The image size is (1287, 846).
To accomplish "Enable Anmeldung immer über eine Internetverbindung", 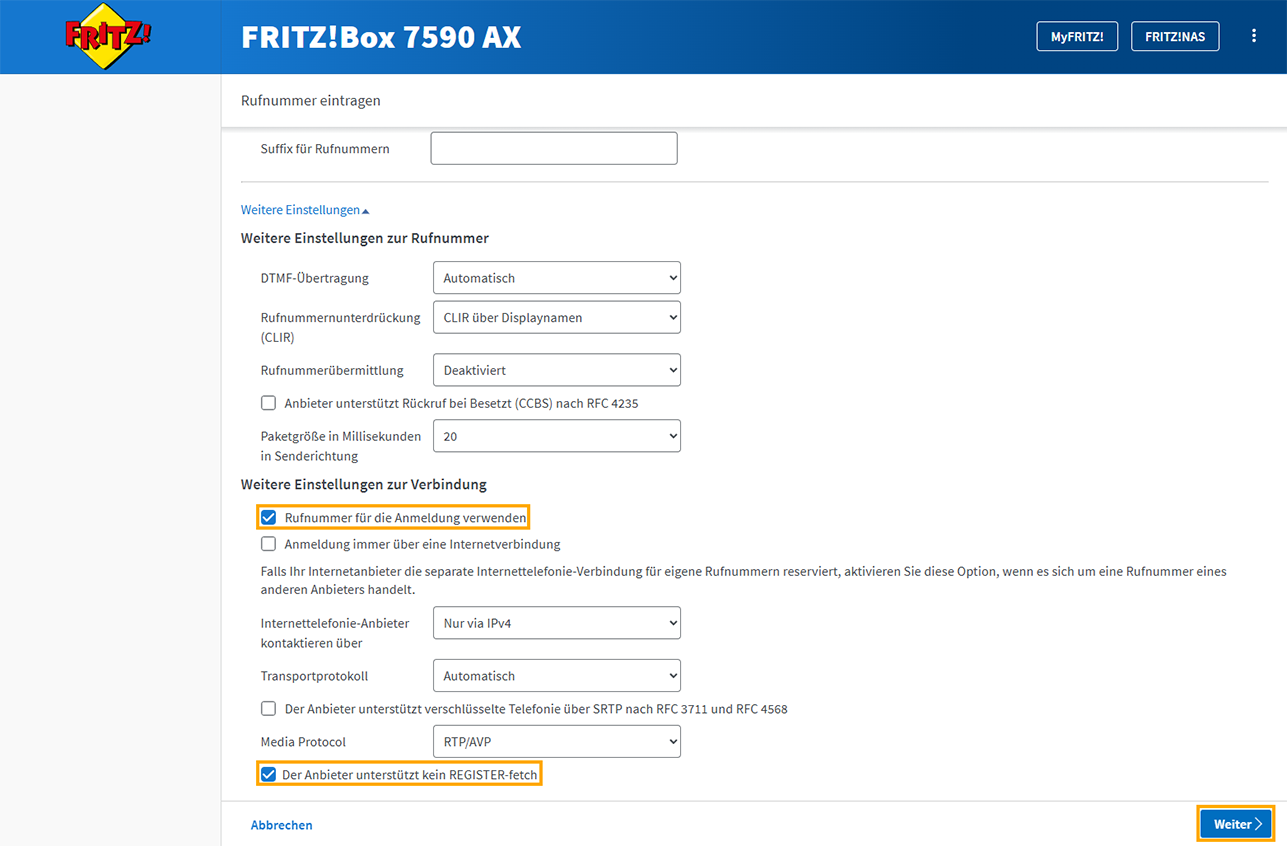I will click(268, 544).
